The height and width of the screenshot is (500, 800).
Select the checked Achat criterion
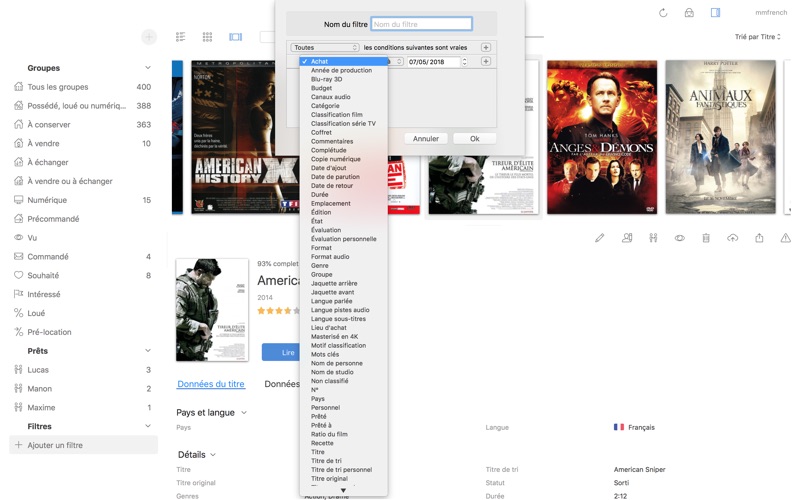pyautogui.click(x=343, y=61)
